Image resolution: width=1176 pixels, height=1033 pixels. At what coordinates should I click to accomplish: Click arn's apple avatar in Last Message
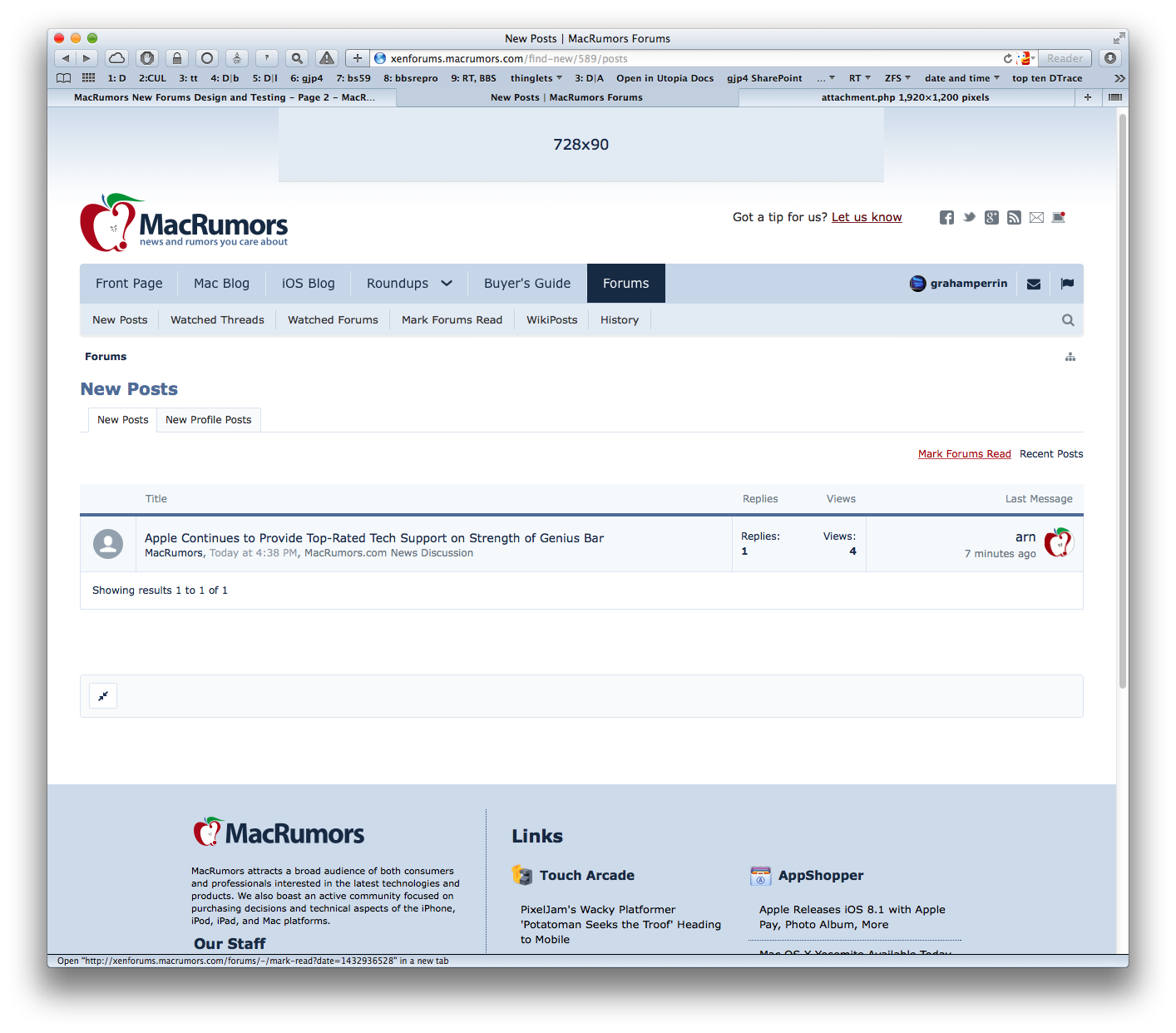pos(1059,542)
